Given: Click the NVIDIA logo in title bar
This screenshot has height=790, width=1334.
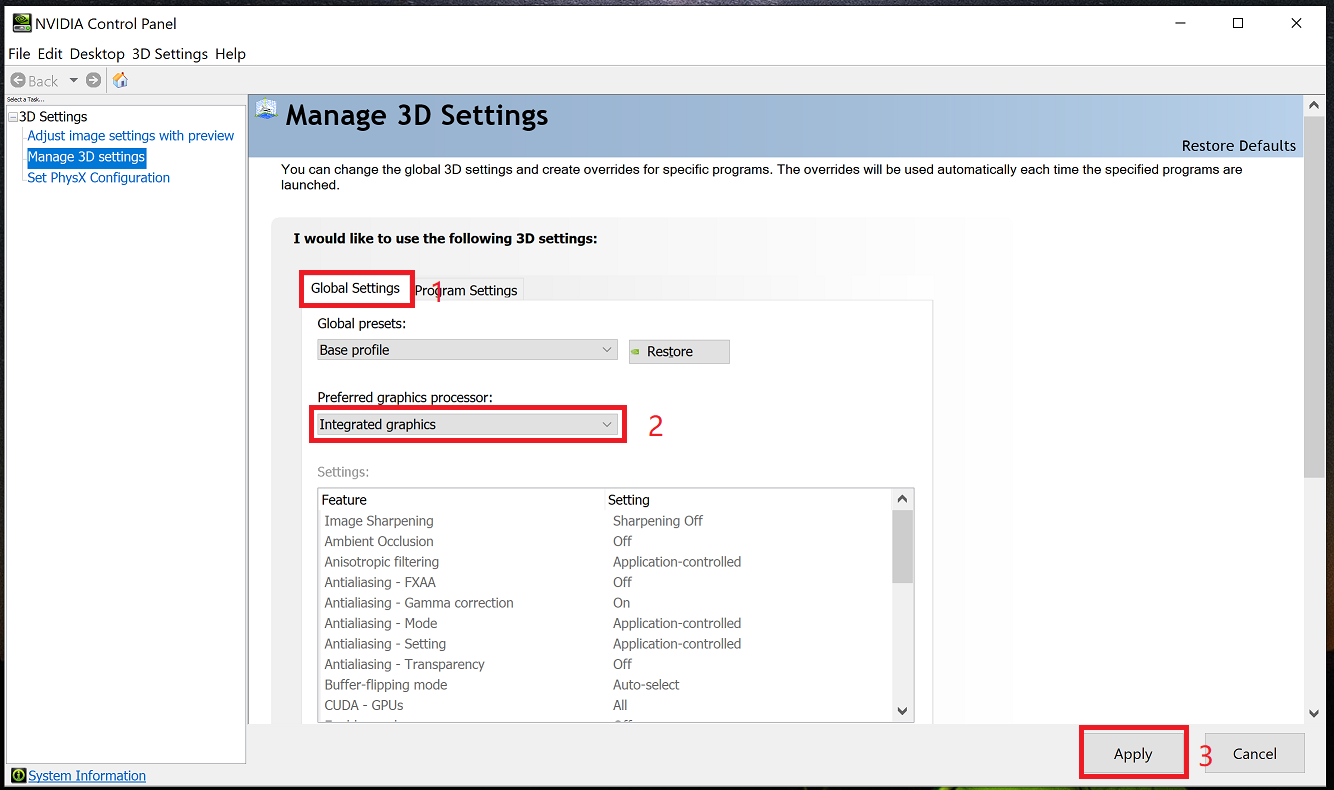Looking at the screenshot, I should [21, 23].
